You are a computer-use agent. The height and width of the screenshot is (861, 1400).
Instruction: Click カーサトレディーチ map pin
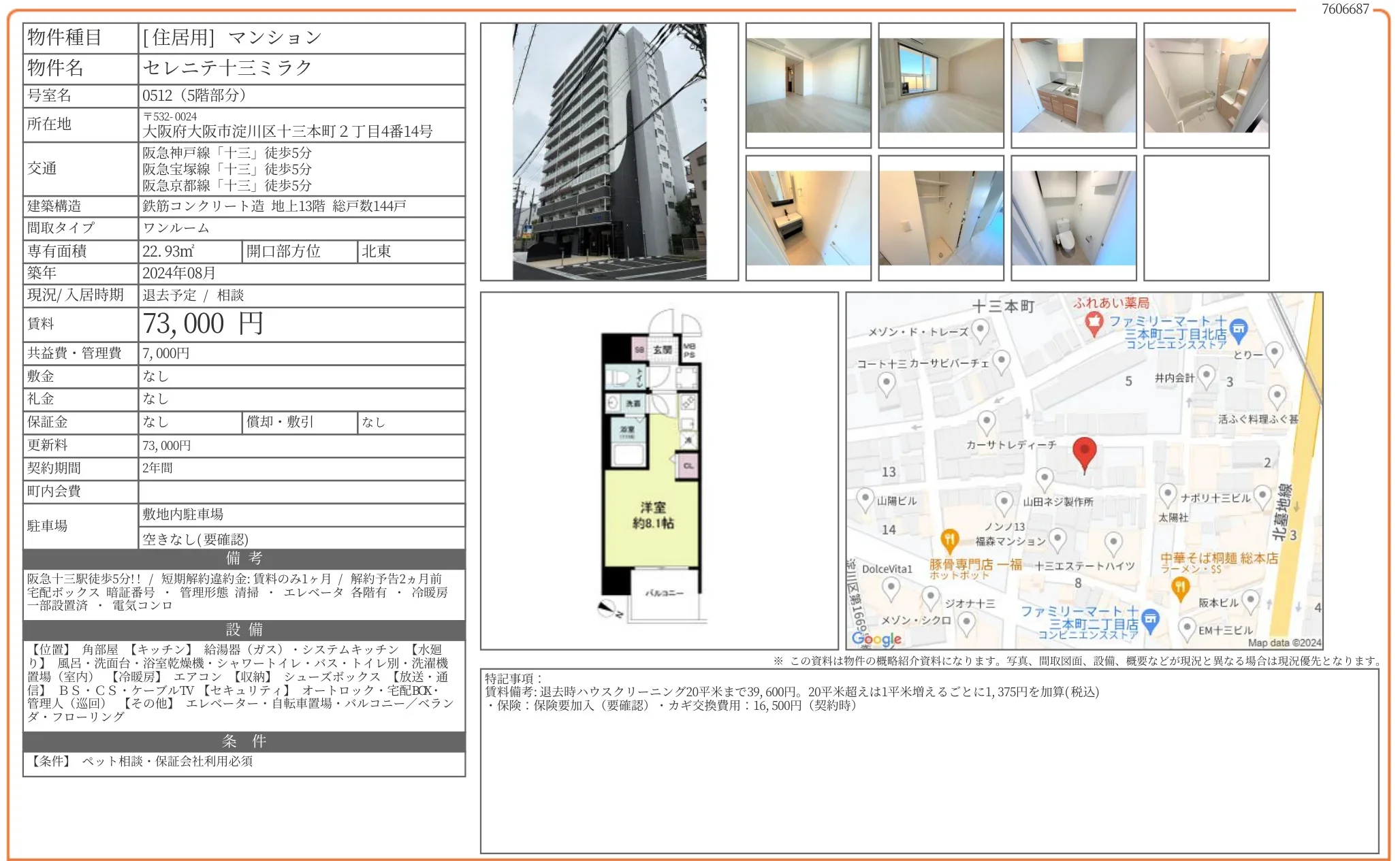987,421
